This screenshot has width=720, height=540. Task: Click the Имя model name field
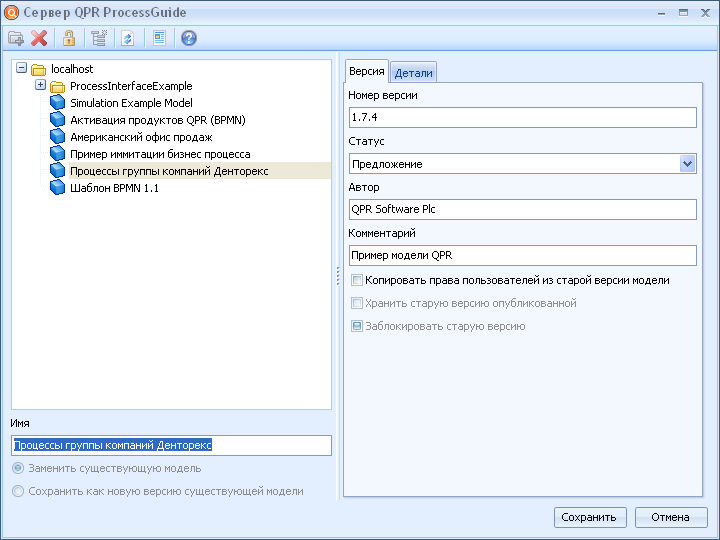click(x=171, y=445)
